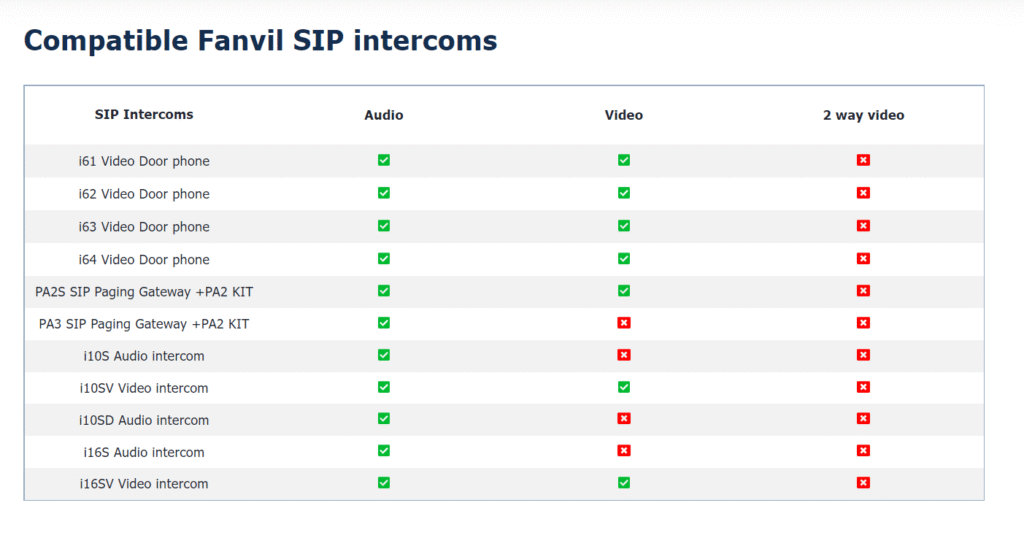Select the 'i61 Video Door phone' row label
The image size is (1024, 538).
144,161
